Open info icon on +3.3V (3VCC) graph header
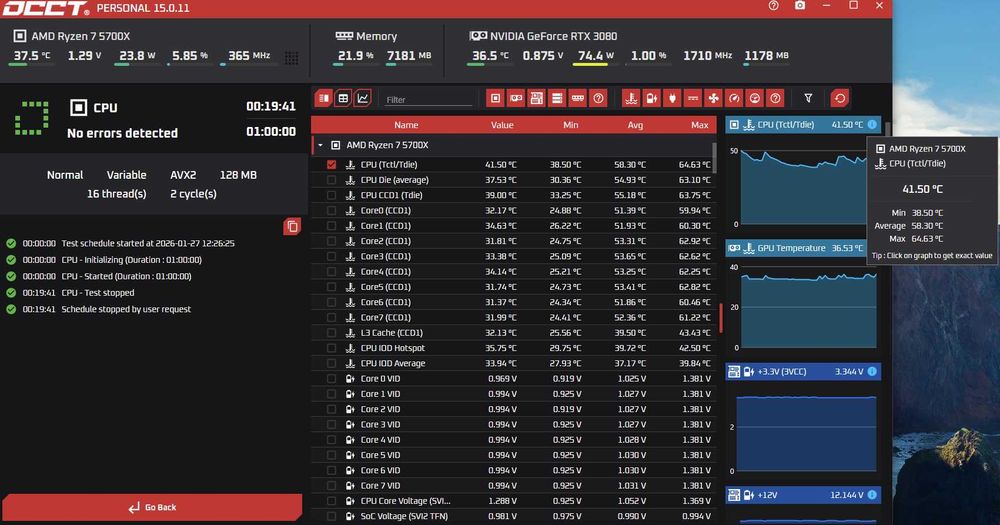Viewport: 1000px width, 525px height. 872,371
